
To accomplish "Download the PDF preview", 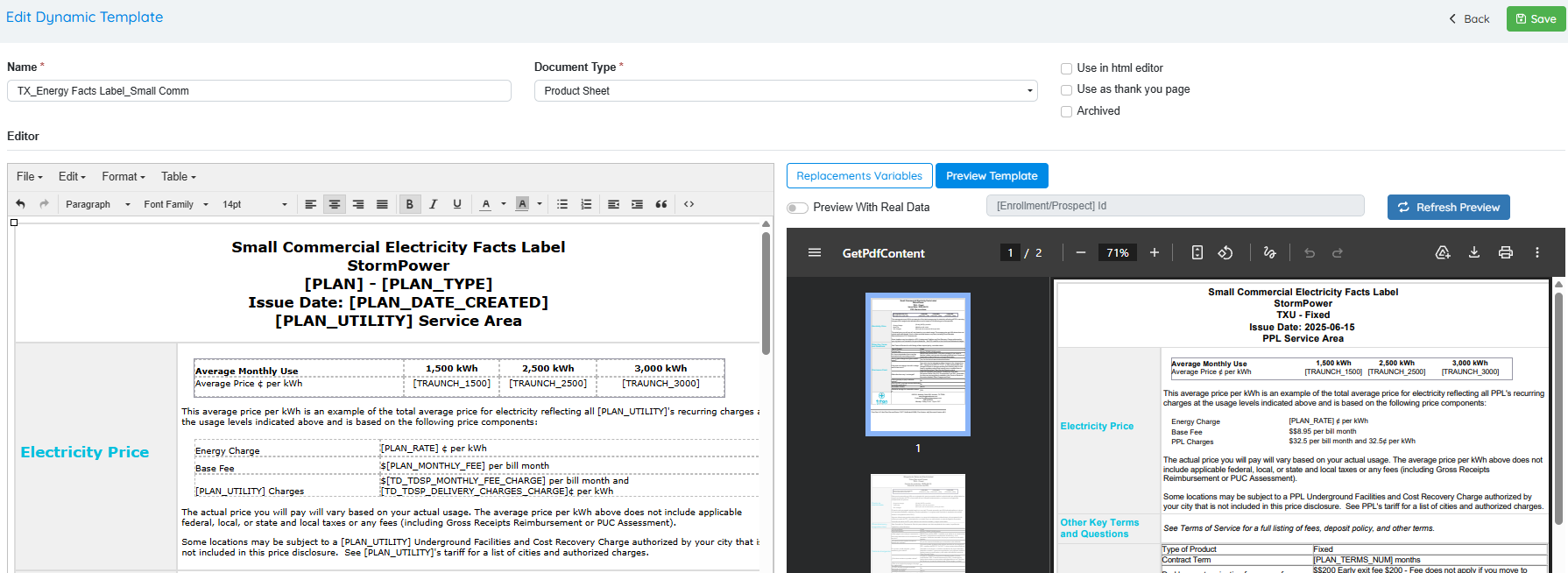I will click(1474, 252).
